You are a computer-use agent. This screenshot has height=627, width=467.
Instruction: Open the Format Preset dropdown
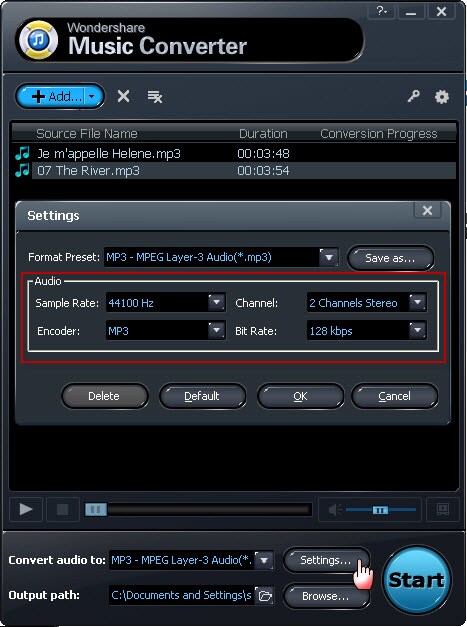pos(329,257)
